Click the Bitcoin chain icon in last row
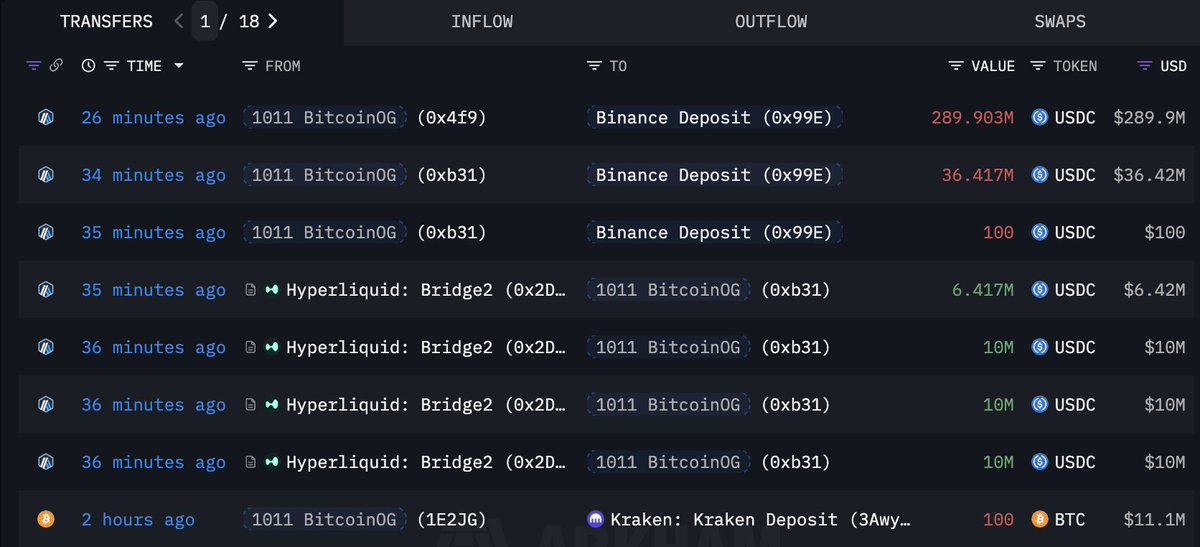The image size is (1200, 547). point(45,520)
